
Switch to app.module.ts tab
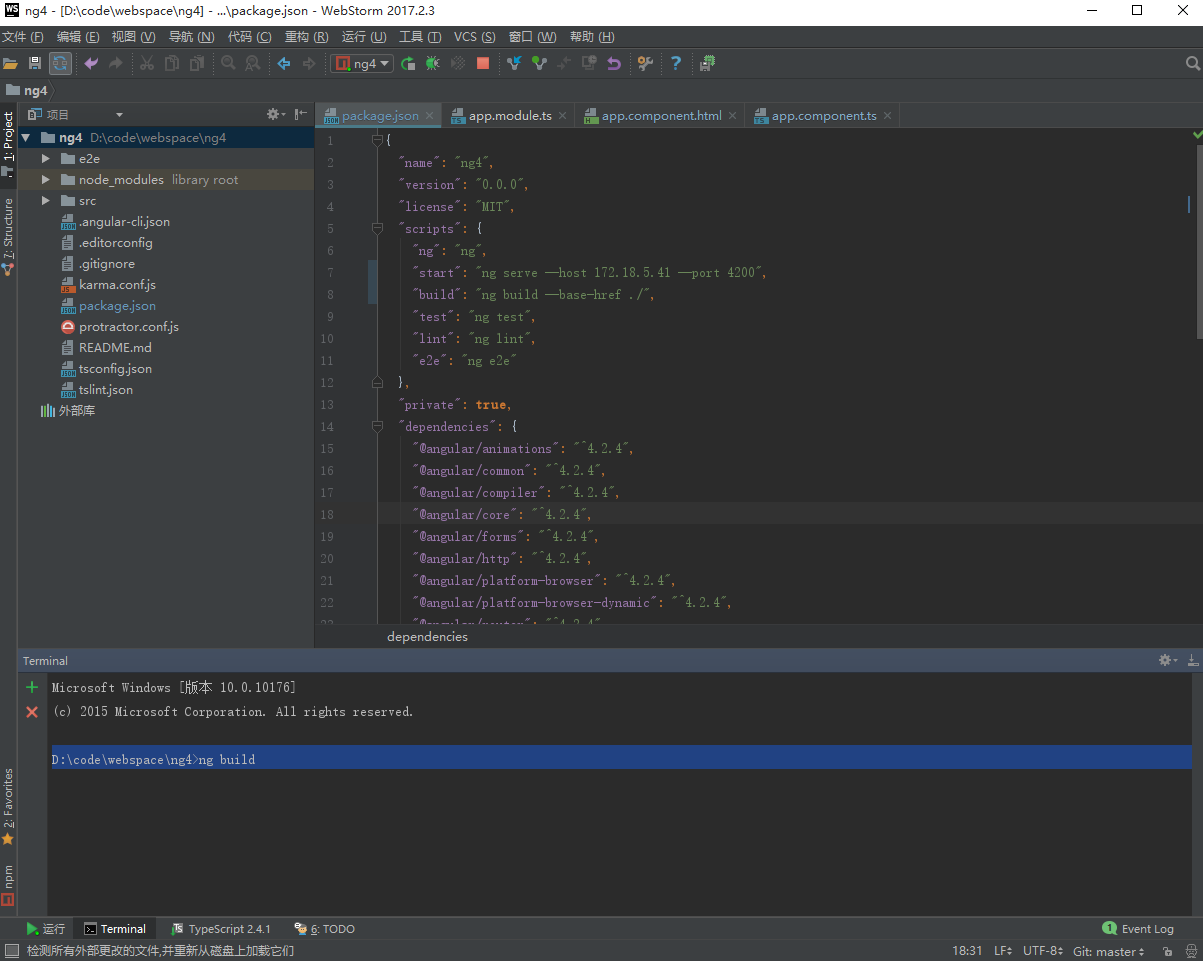coord(510,116)
